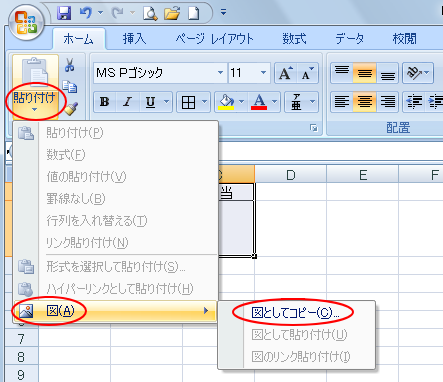Select row 7 header
The image size is (443, 382).
[x=21, y=339]
